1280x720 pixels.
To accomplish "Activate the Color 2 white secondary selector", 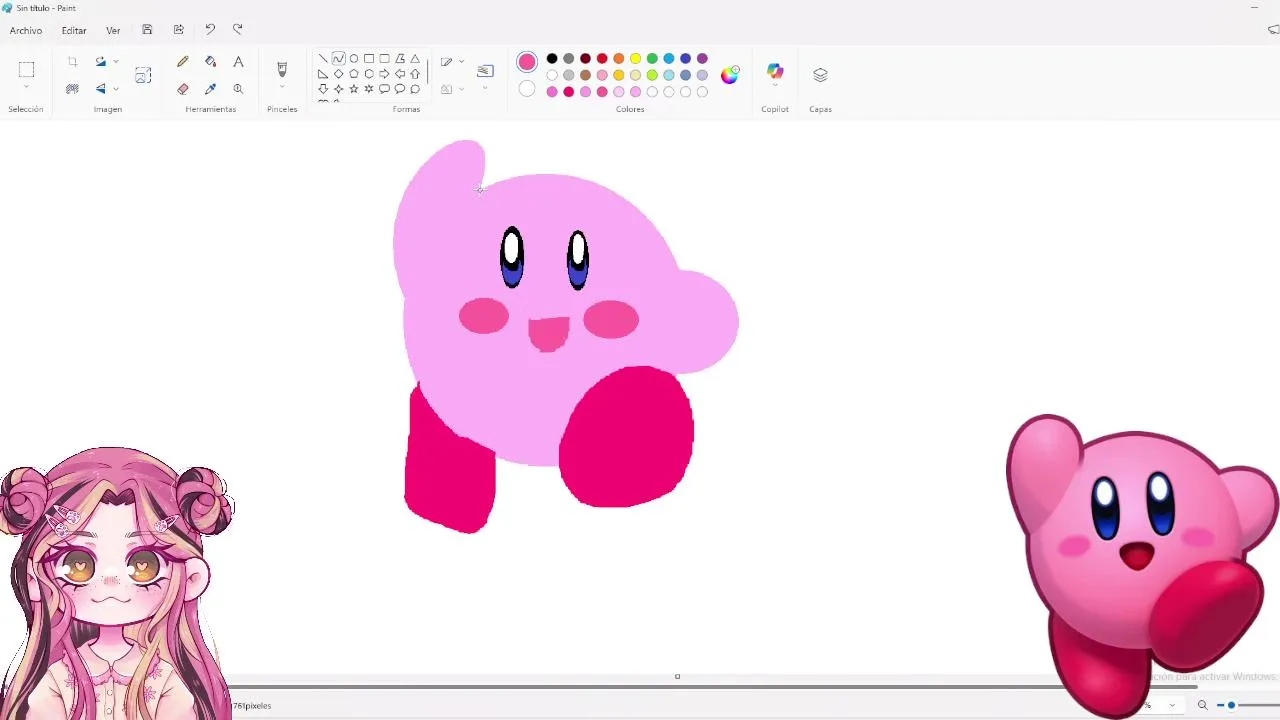I will coord(527,89).
